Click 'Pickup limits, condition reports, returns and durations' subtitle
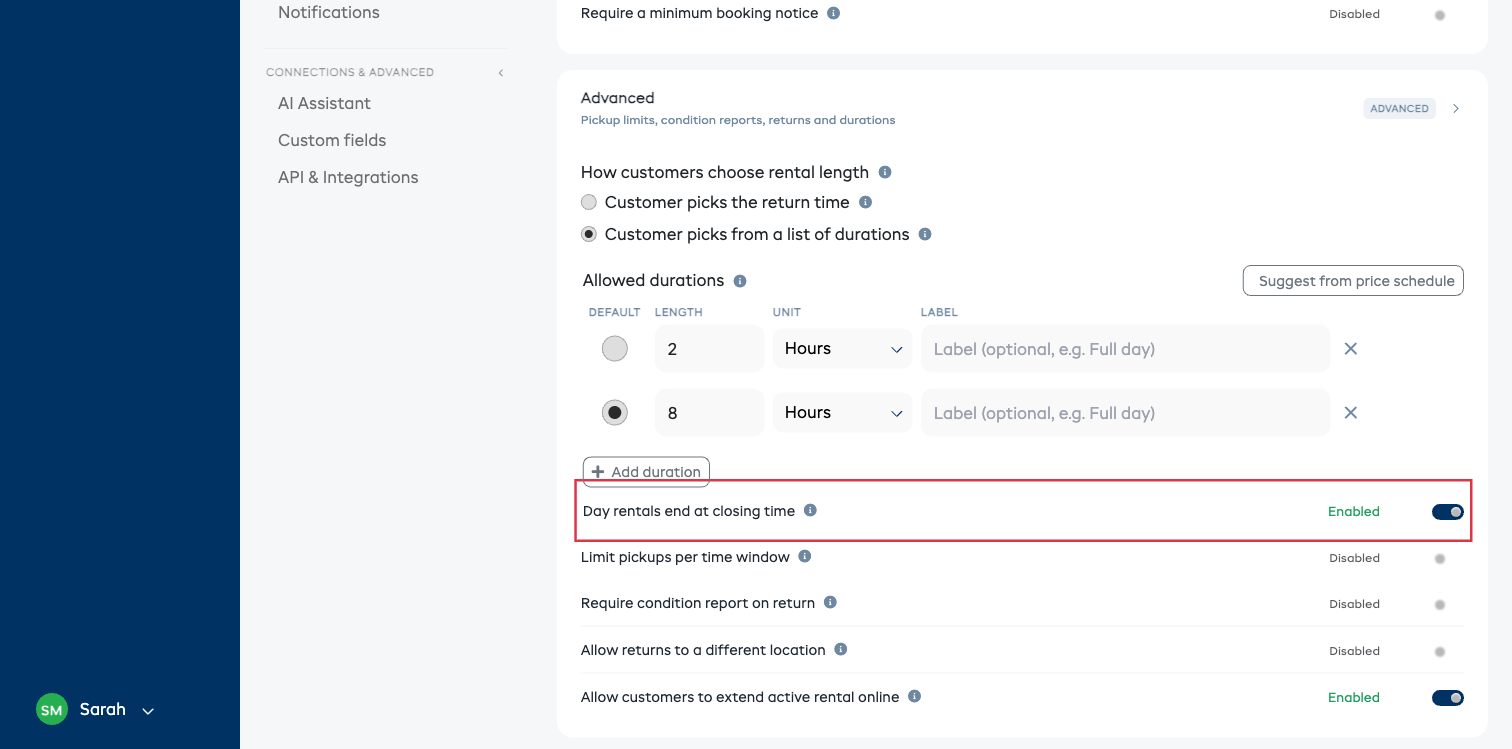The image size is (1512, 749). (738, 120)
